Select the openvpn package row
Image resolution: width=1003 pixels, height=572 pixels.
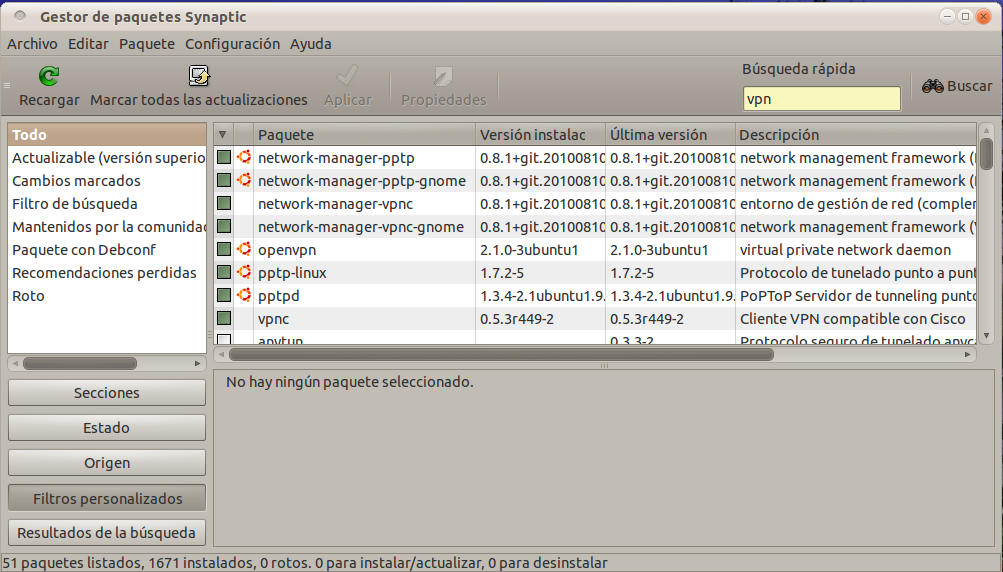[x=595, y=250]
